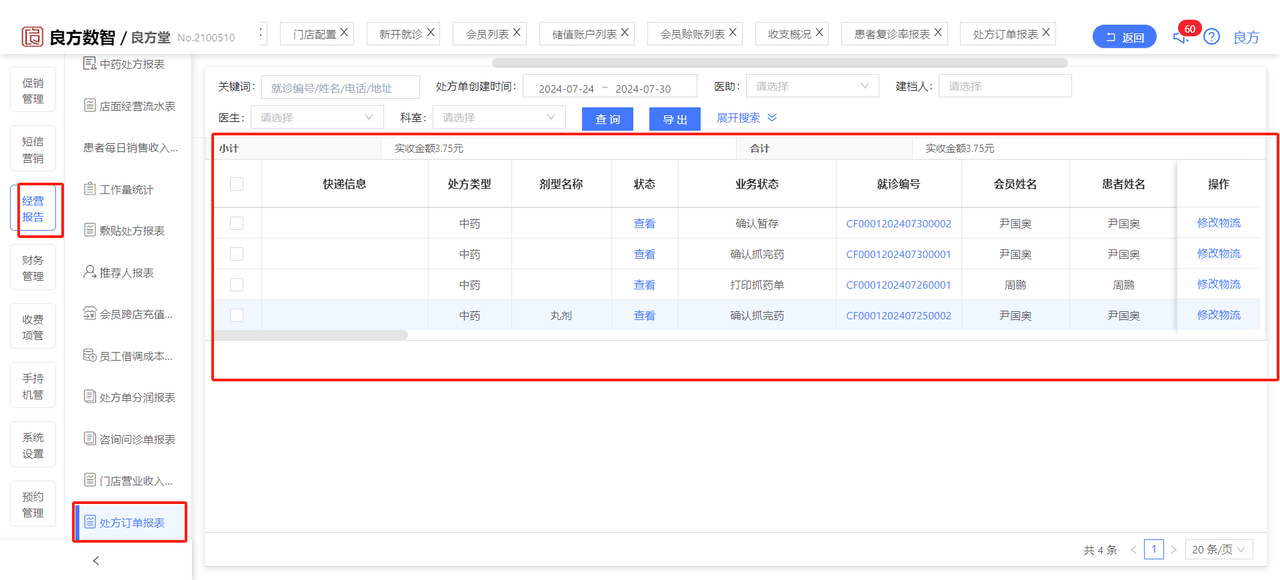Image resolution: width=1280 pixels, height=580 pixels.
Task: Click the 良方数智 logo icon
Action: click(x=33, y=37)
